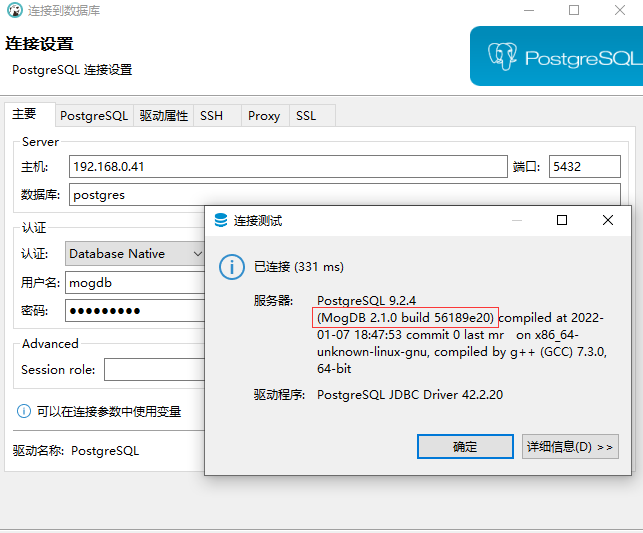The width and height of the screenshot is (643, 533).
Task: Click the PostgreSQL JDBC Driver 42.2.20 text
Action: coord(410,395)
